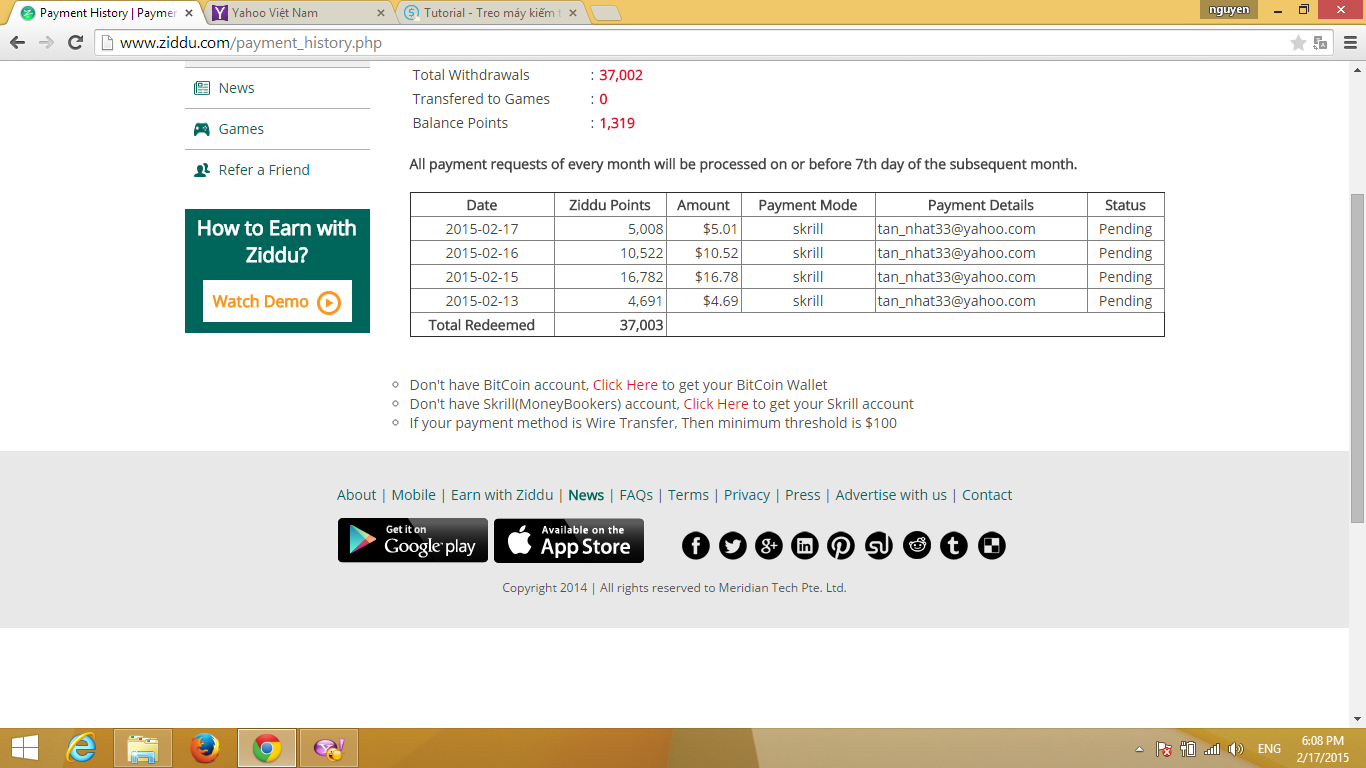Open Ziddu's Facebook page icon
The width and height of the screenshot is (1366, 768).
(x=696, y=545)
